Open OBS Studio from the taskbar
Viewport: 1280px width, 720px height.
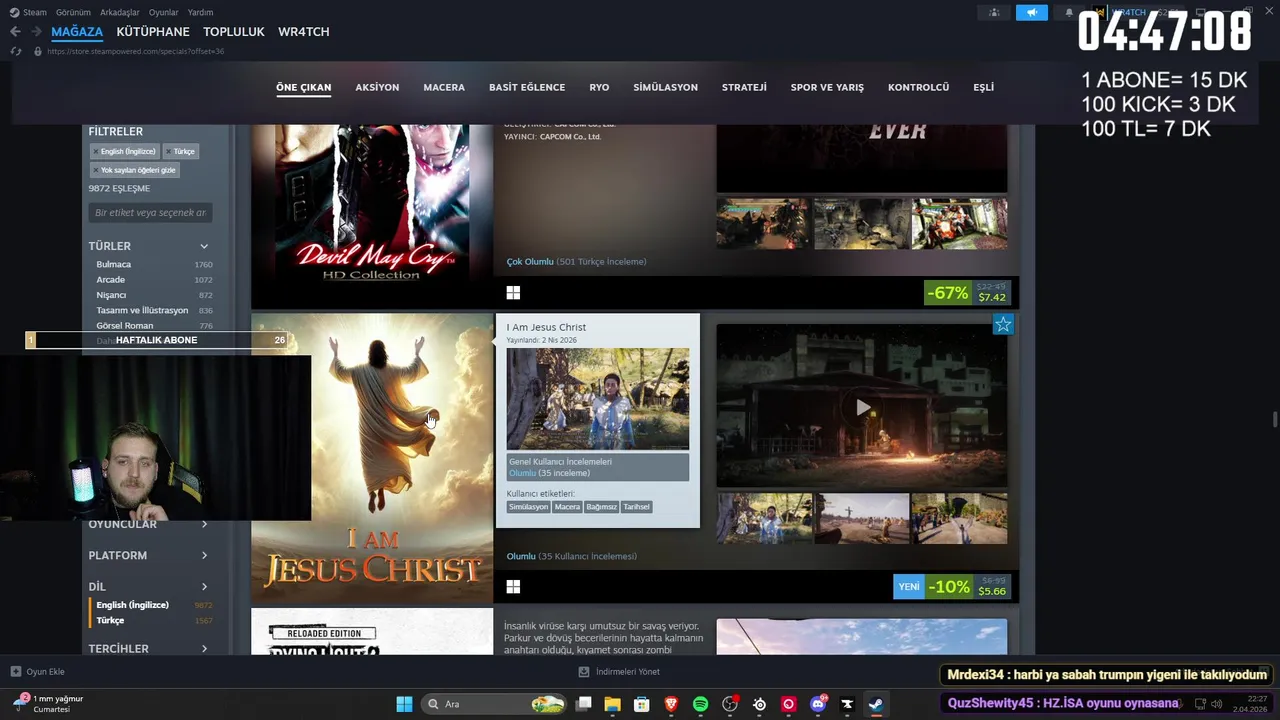(x=730, y=704)
